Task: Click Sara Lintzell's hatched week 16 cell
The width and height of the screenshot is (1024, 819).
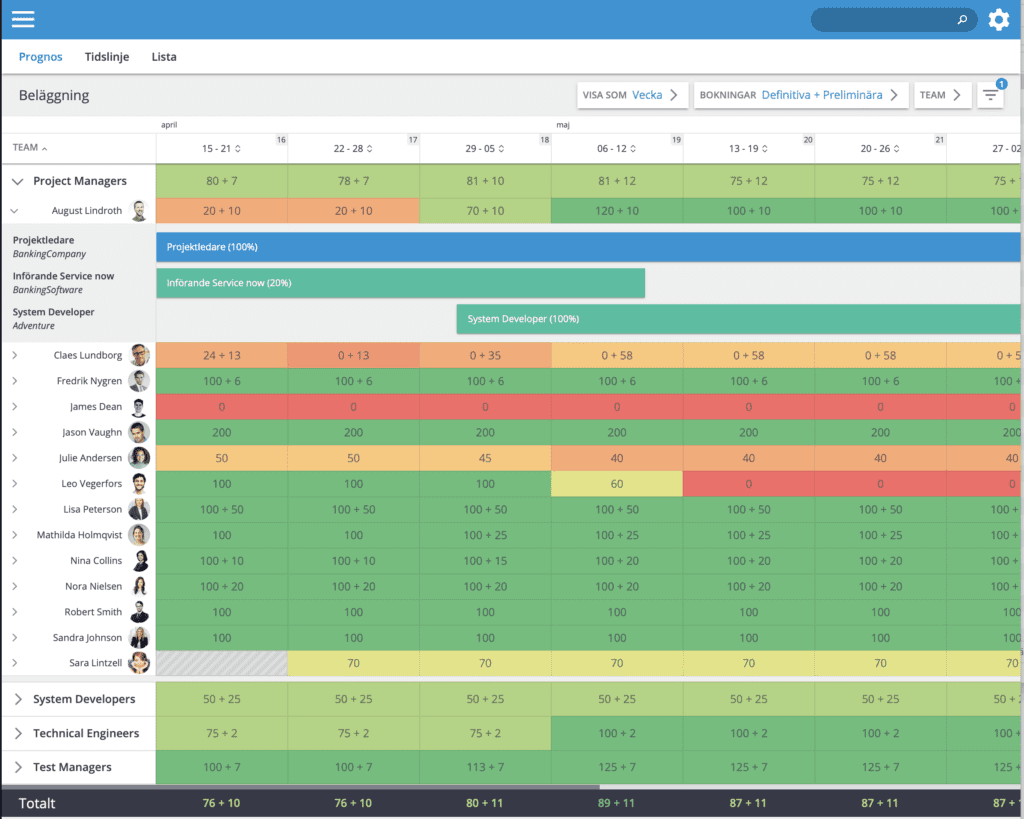Action: (x=221, y=663)
